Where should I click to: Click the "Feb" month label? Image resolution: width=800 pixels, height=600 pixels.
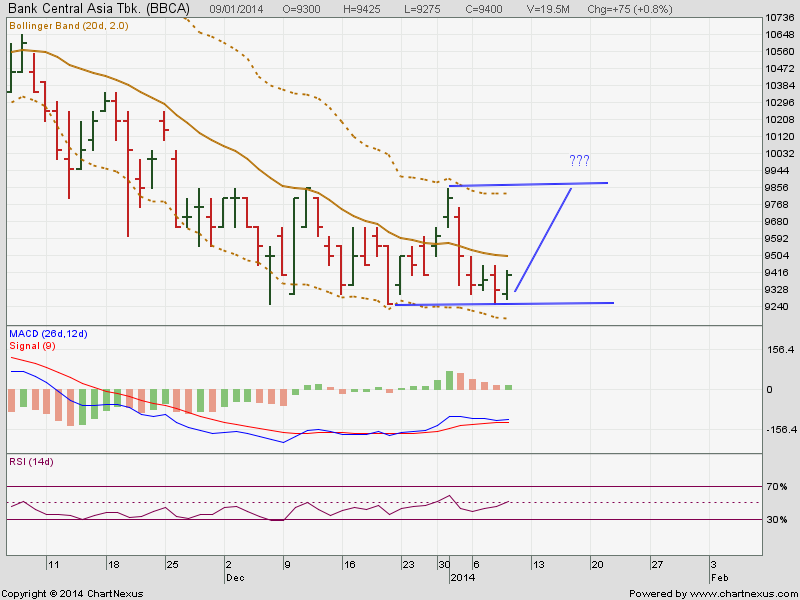pyautogui.click(x=720, y=578)
